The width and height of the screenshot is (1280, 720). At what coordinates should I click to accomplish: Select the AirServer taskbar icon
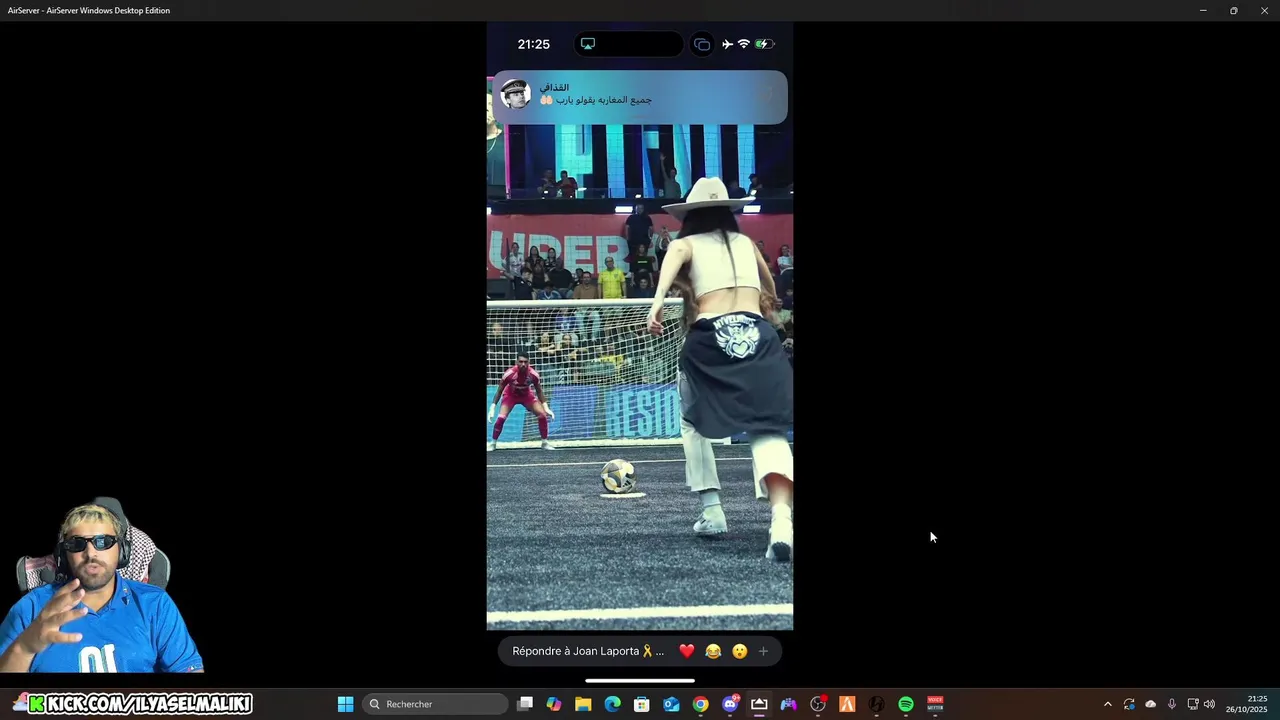coord(759,704)
